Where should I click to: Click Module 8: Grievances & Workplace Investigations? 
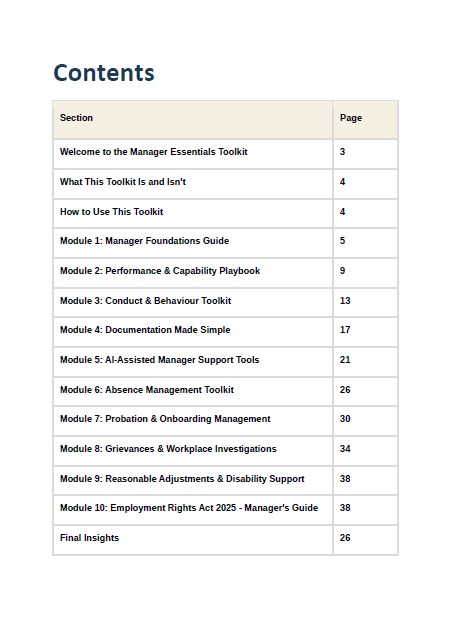[x=168, y=449]
